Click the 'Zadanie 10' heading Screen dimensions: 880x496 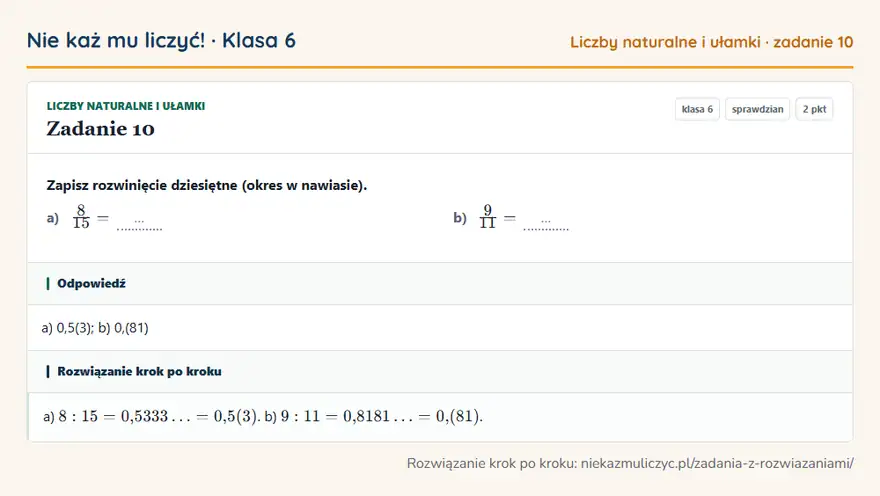tap(100, 129)
